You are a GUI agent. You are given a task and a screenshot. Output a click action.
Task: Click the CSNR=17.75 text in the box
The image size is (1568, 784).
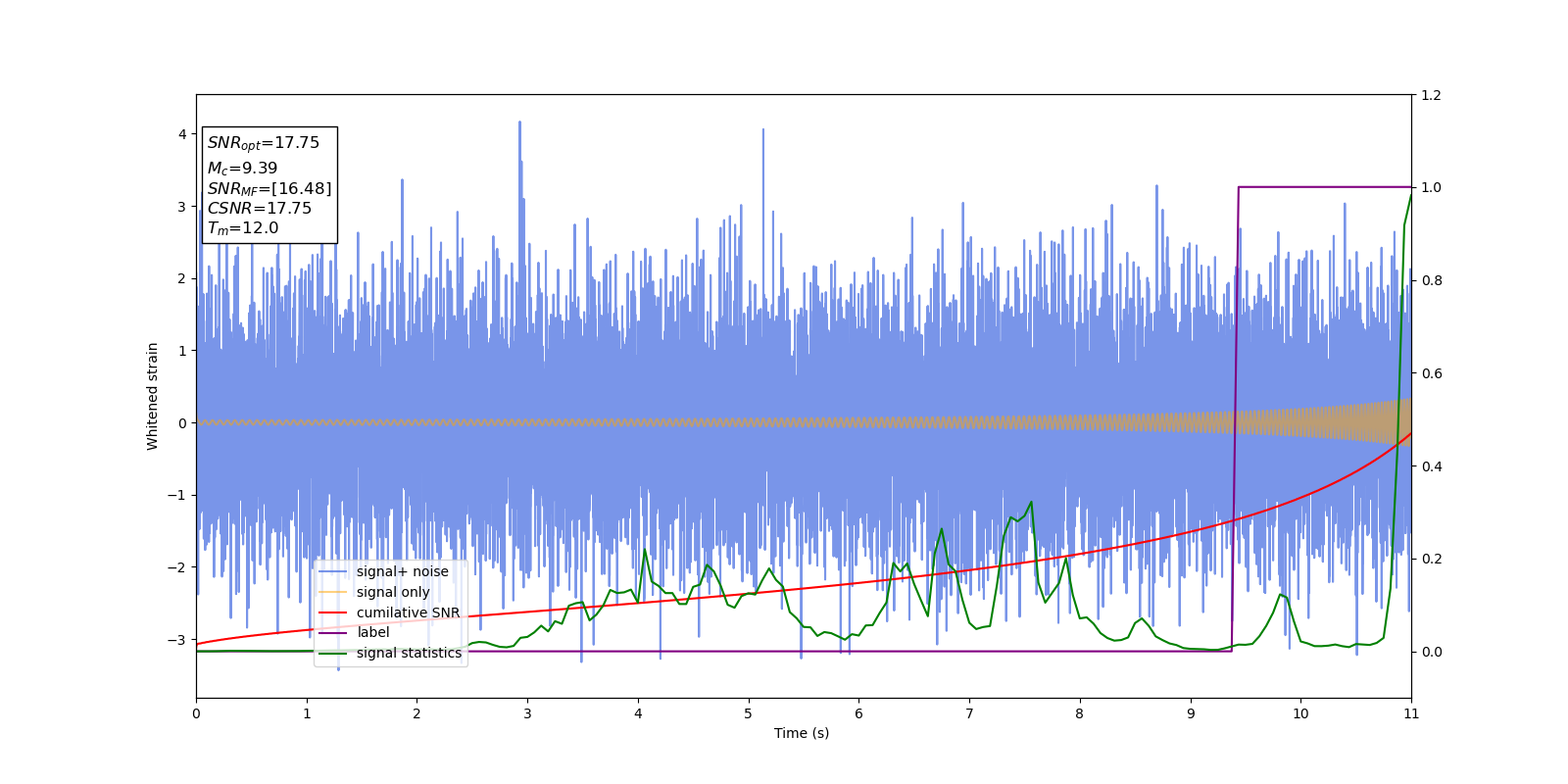260,208
